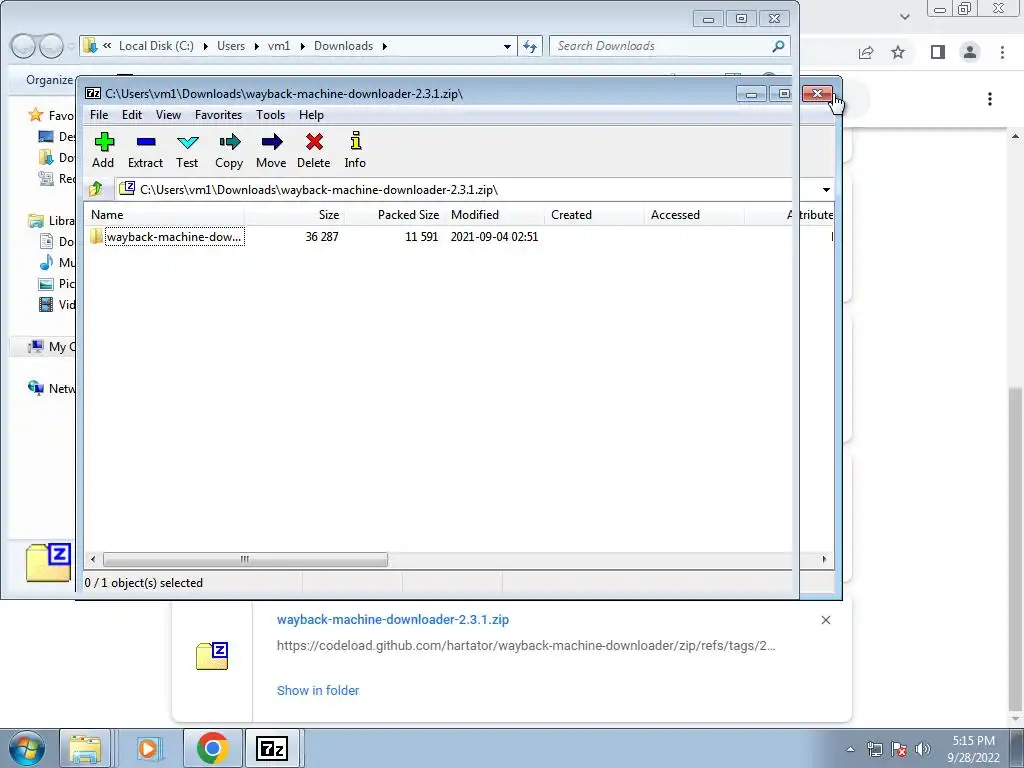Click the Chrome bookmark star icon
The height and width of the screenshot is (768, 1024).
click(x=899, y=52)
